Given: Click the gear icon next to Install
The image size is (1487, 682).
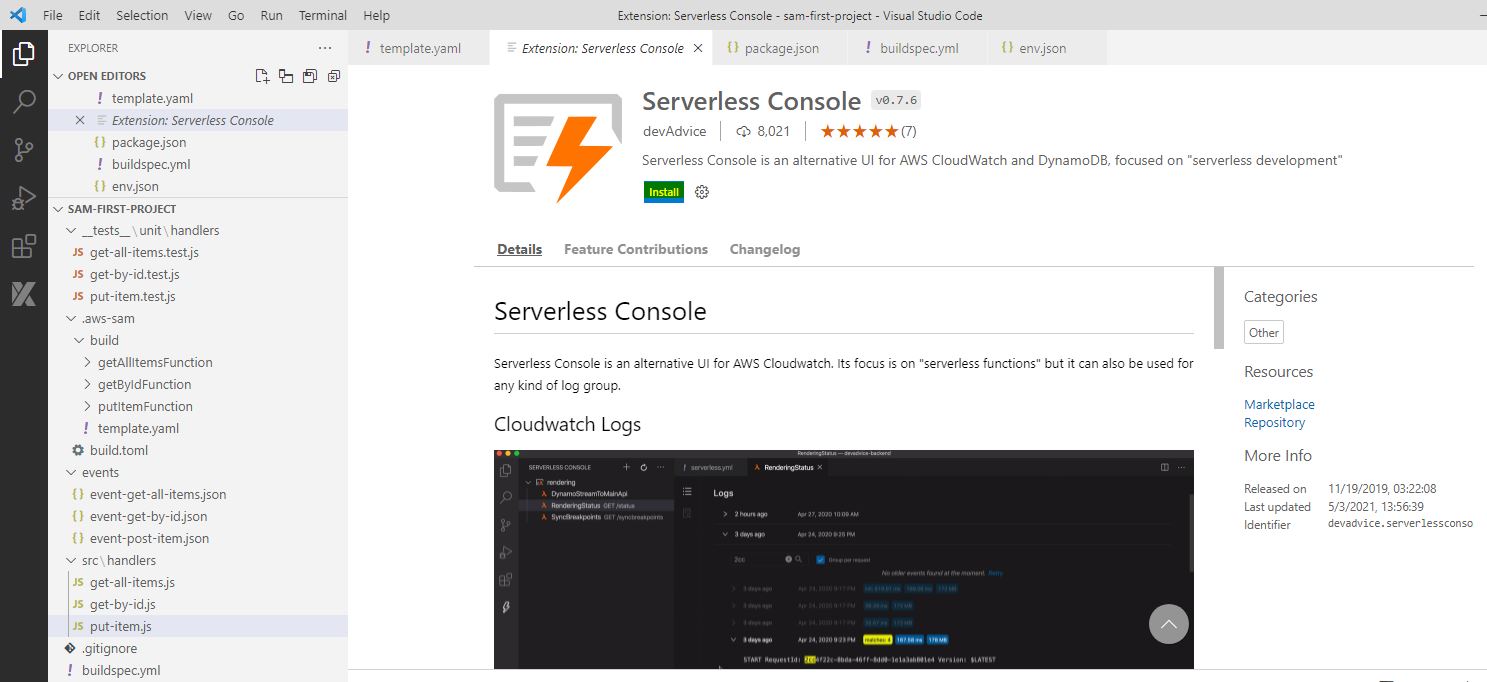Looking at the screenshot, I should pyautogui.click(x=702, y=192).
